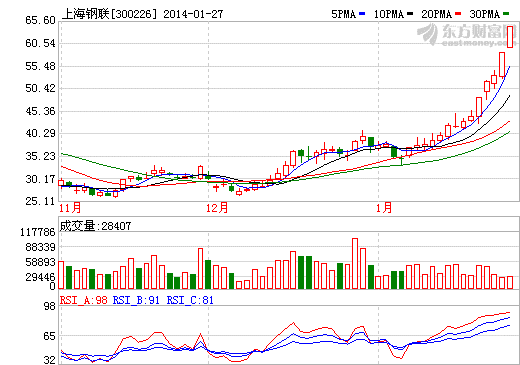This screenshot has height=365, width=520.
Task: Click the black 10PMA legend swatch
Action: coord(410,14)
